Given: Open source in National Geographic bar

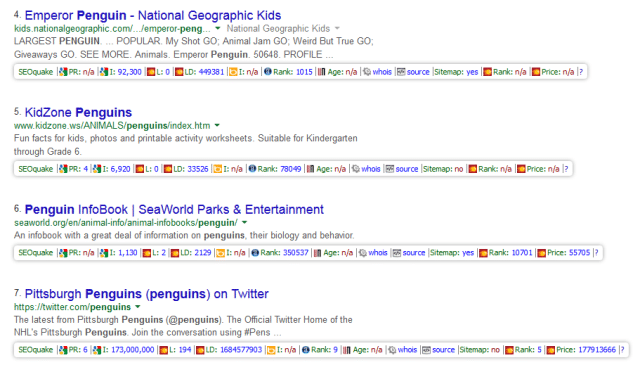Looking at the screenshot, I should click(418, 72).
